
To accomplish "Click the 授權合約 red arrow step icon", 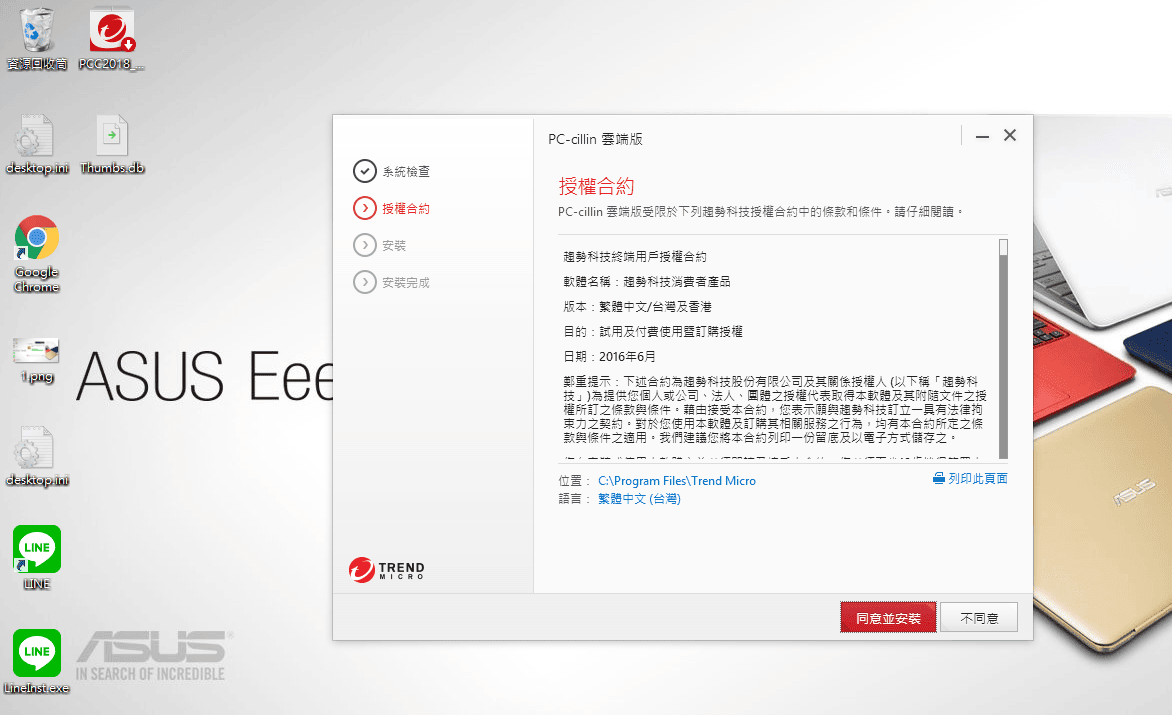I will click(x=365, y=208).
